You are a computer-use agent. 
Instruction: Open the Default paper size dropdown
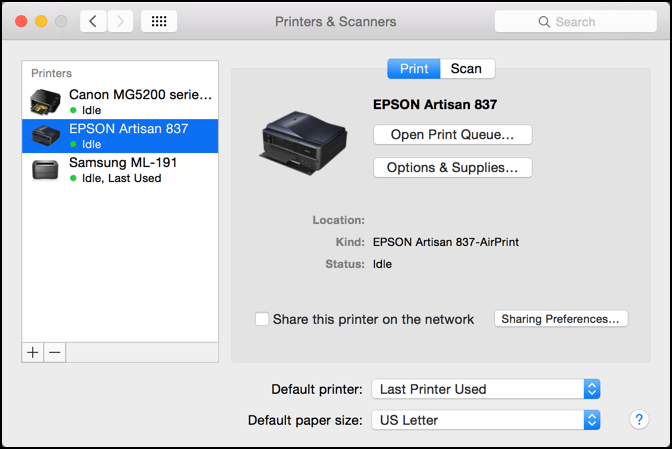(486, 420)
